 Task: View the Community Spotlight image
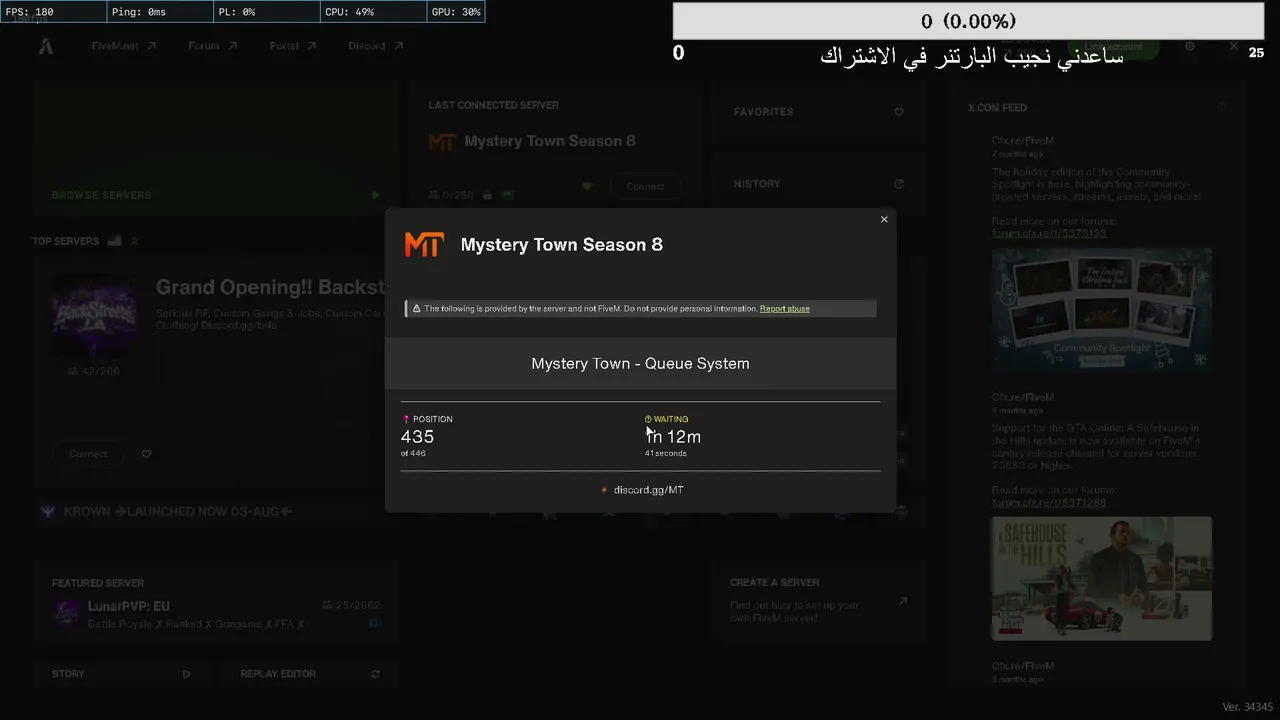[1102, 310]
